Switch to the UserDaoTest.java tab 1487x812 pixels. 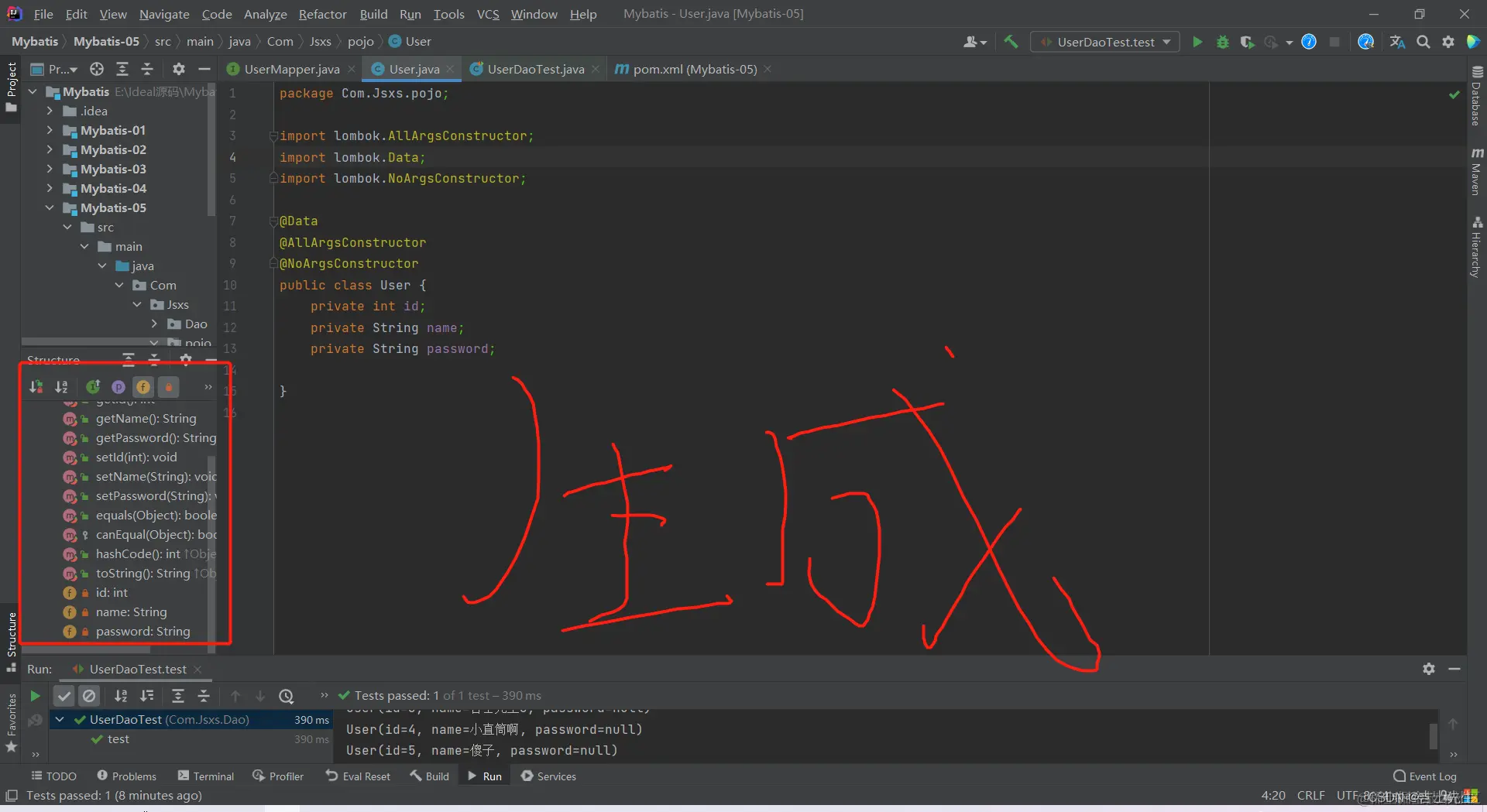[x=535, y=69]
